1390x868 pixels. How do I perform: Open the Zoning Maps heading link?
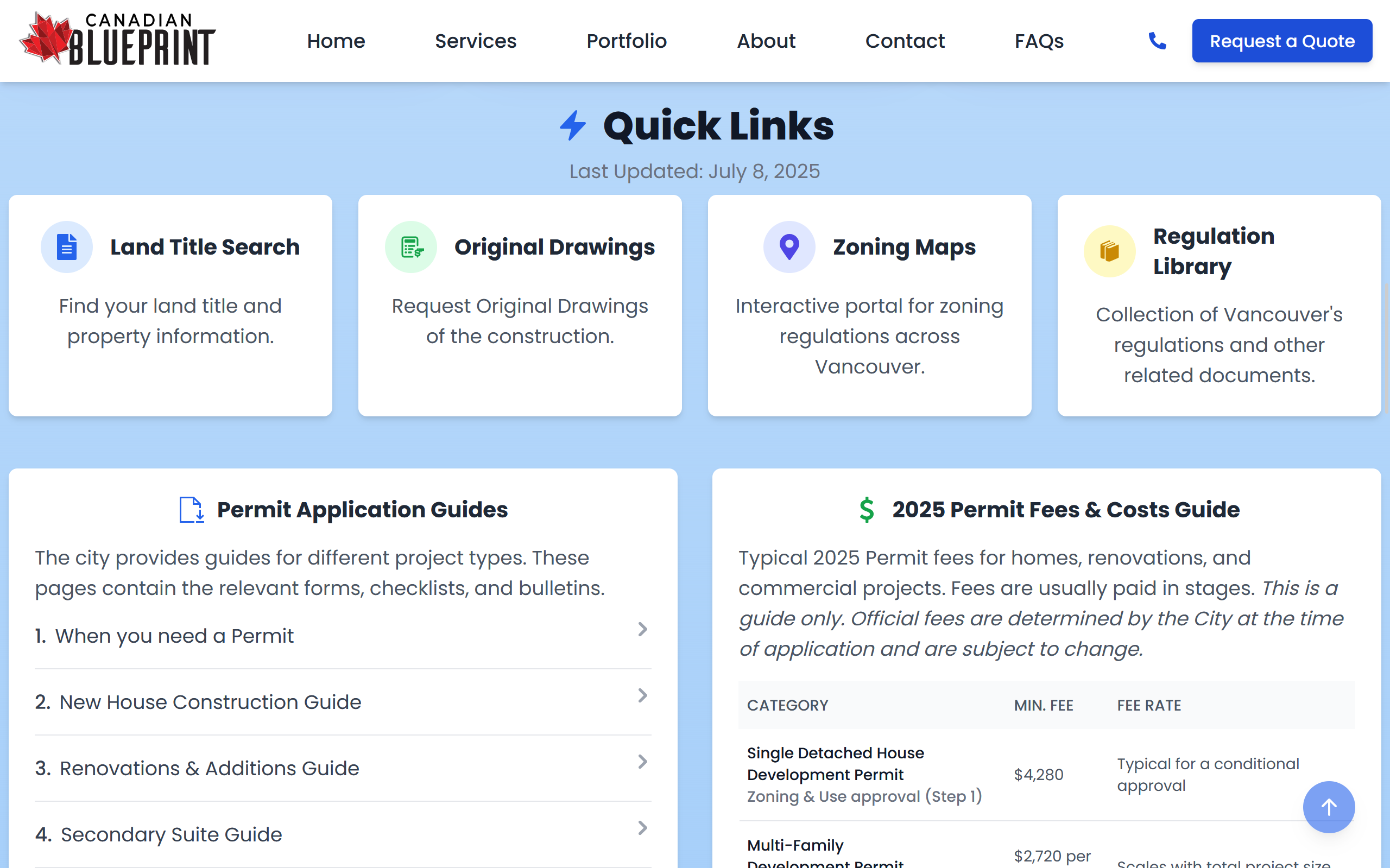(x=903, y=248)
